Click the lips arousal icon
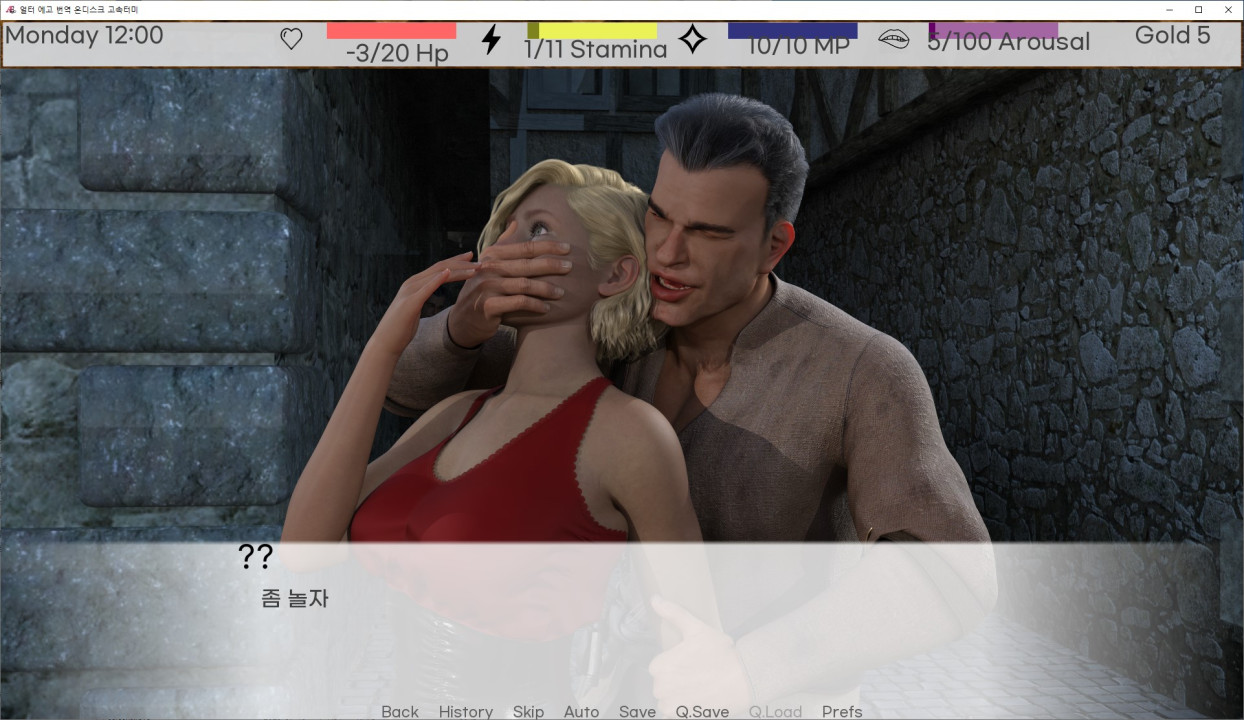1244x720 pixels. click(893, 39)
